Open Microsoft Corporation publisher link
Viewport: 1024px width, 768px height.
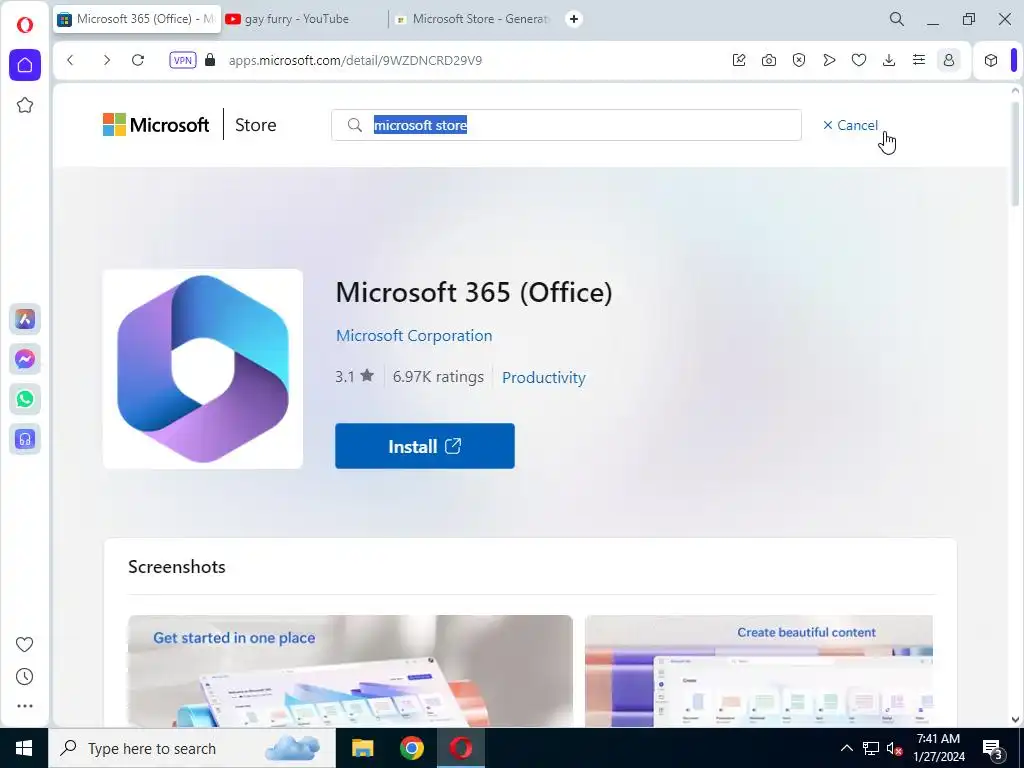(414, 336)
